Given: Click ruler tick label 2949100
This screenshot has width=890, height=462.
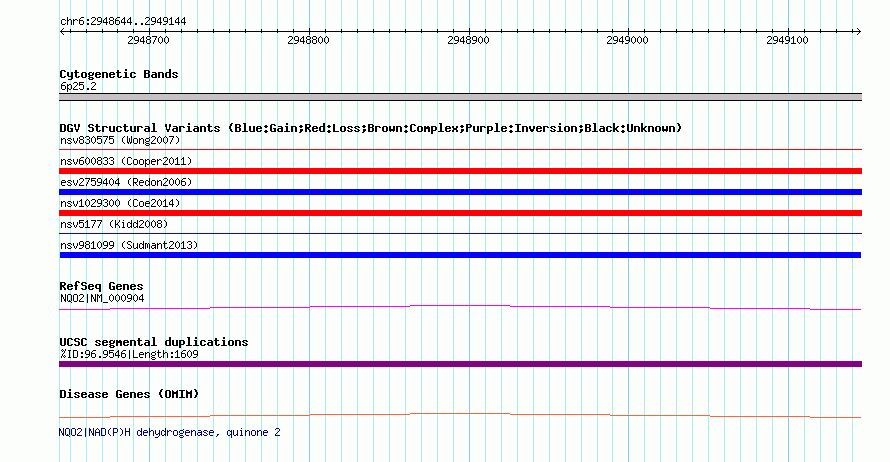Looking at the screenshot, I should point(787,40).
